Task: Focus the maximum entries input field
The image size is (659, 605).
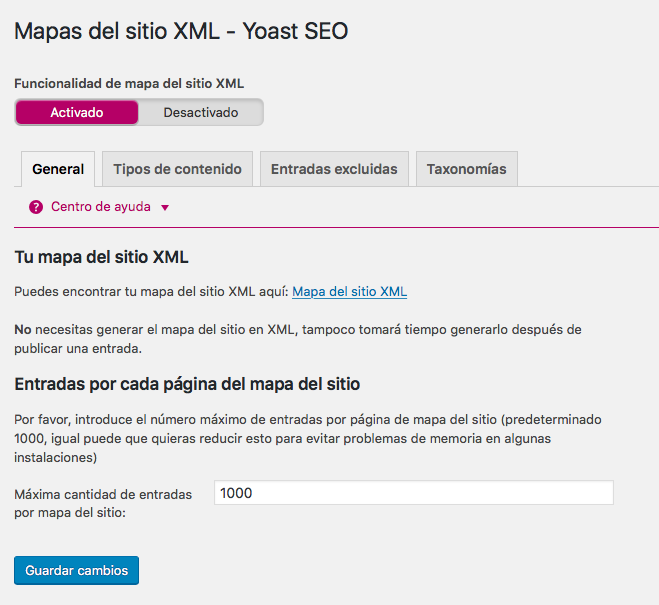Action: [413, 493]
